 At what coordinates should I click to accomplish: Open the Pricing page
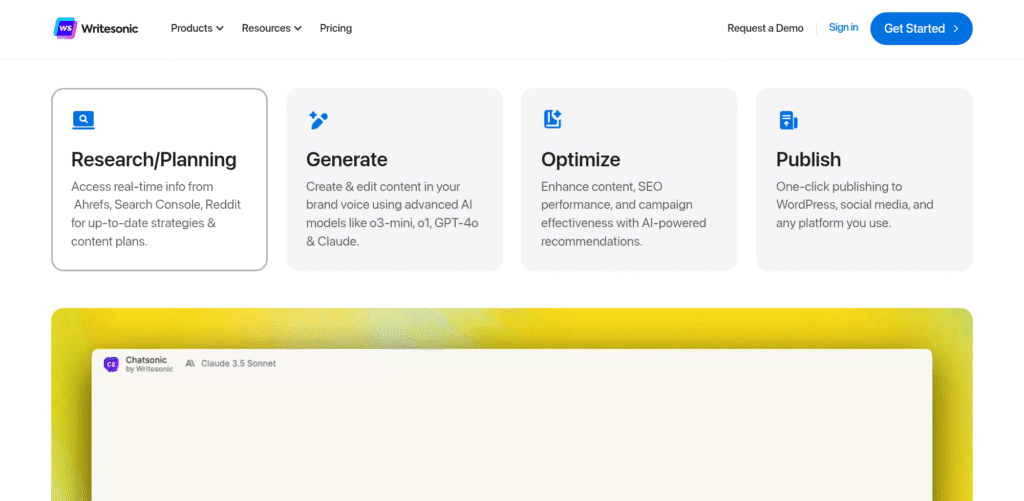pos(336,28)
